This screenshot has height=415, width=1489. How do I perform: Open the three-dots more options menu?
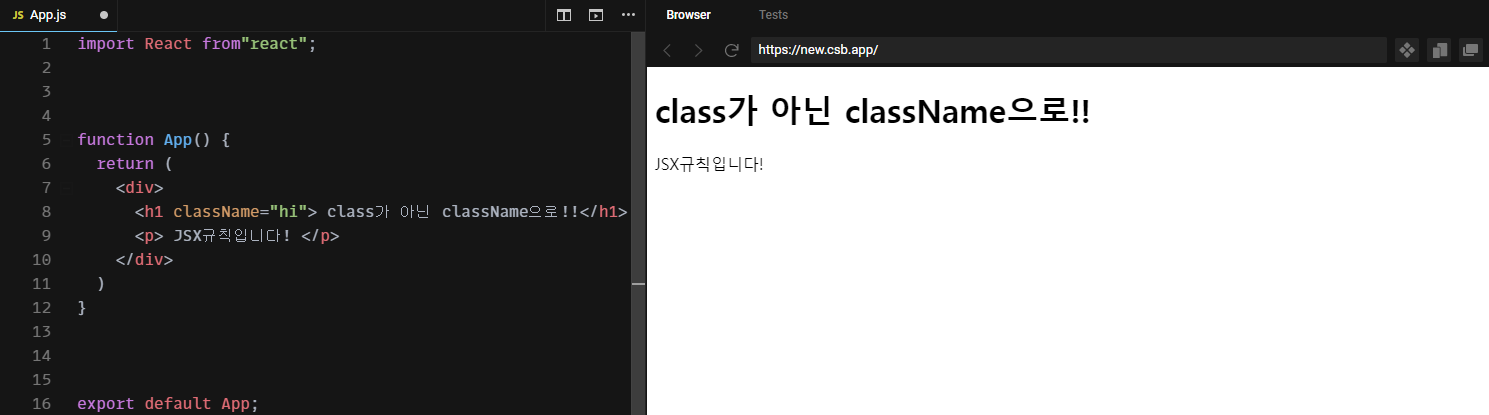click(628, 15)
